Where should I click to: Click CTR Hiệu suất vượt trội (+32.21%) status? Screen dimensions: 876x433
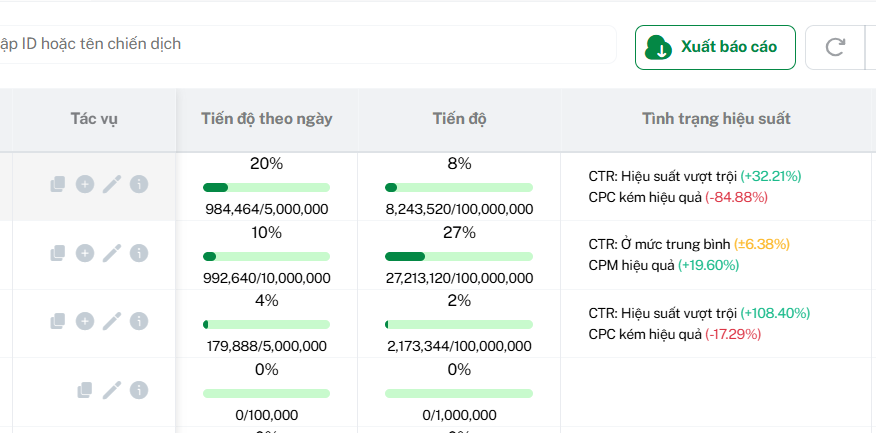(695, 177)
